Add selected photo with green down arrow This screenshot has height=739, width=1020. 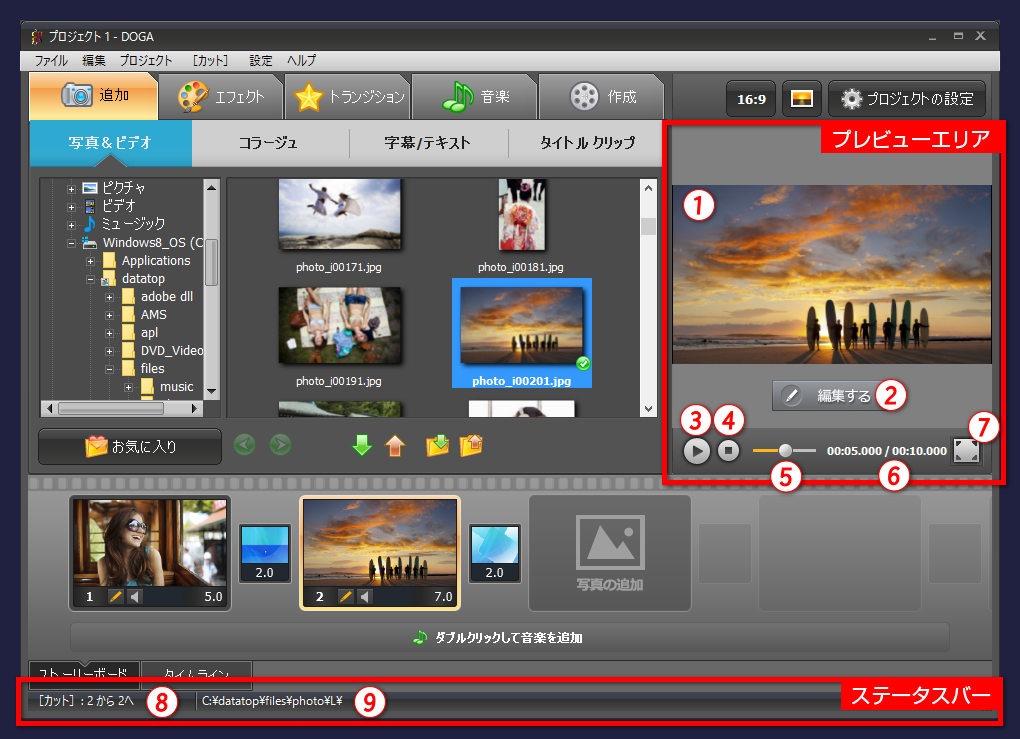point(361,444)
